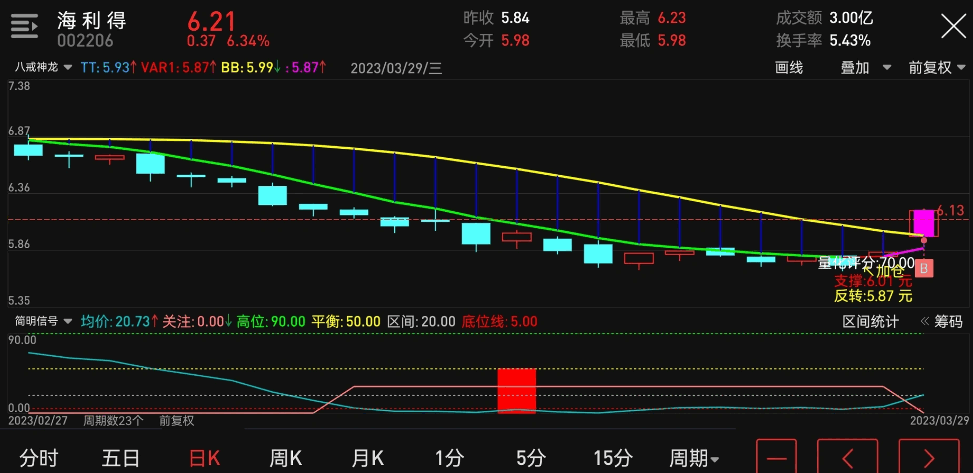Screen dimensions: 973x473
Task: Tap the start date 2023/02/27
Action: click(x=39, y=420)
